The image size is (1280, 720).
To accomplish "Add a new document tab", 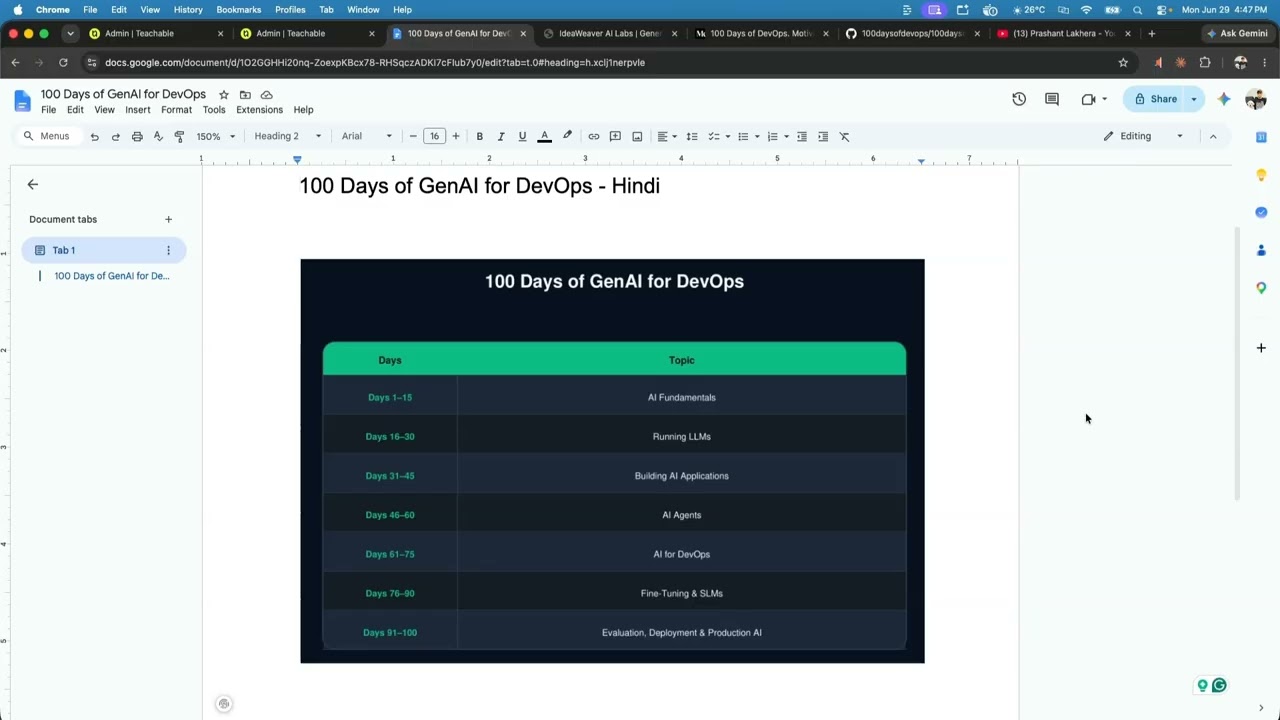I will point(168,219).
